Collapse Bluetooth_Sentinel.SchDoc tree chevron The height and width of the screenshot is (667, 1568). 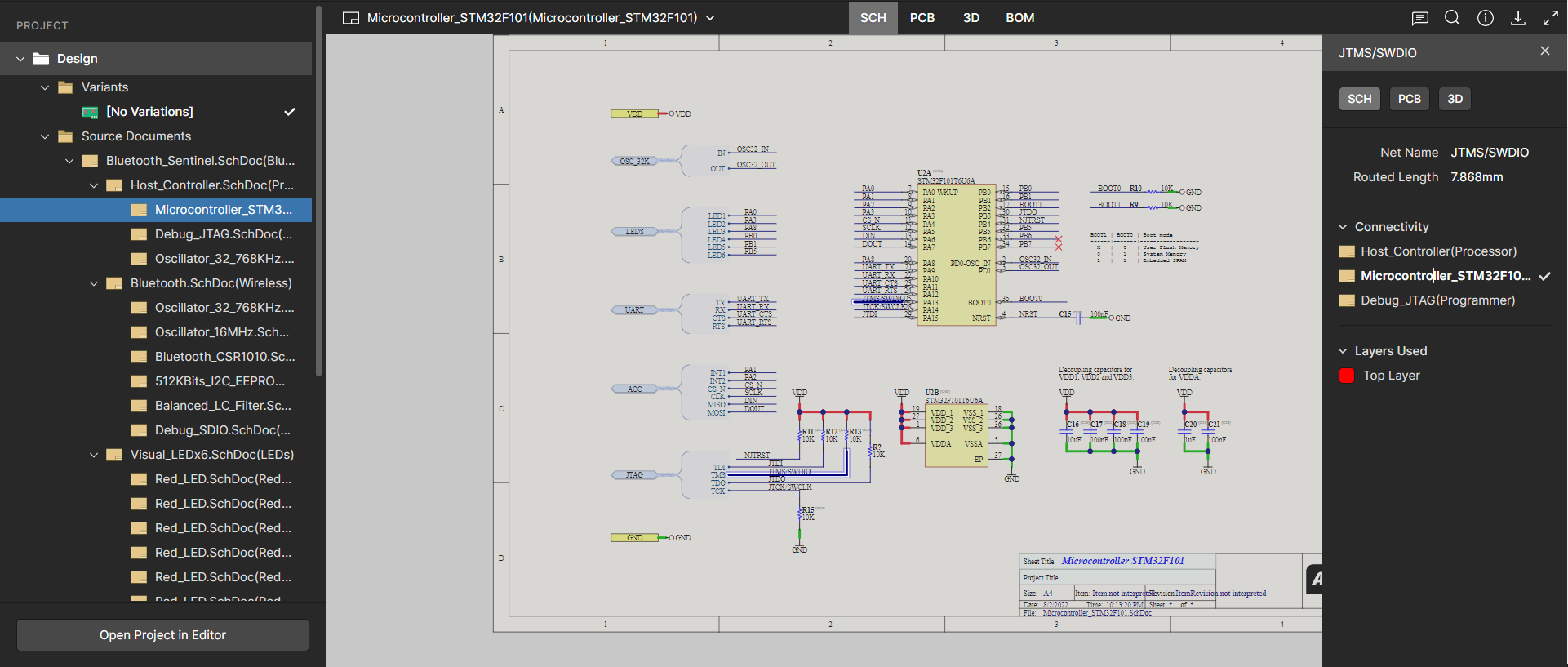(x=69, y=161)
